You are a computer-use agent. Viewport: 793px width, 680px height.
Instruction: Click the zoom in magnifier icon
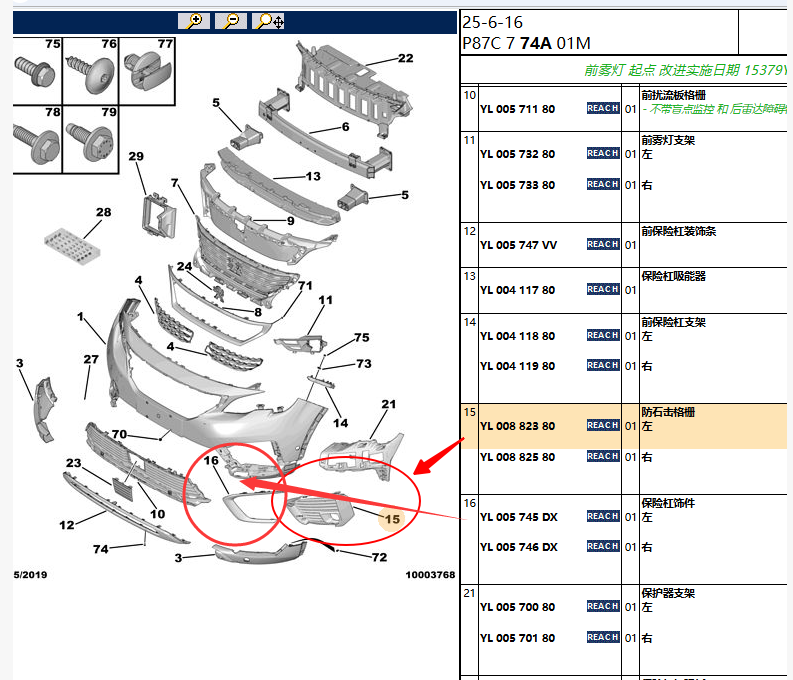tap(194, 21)
